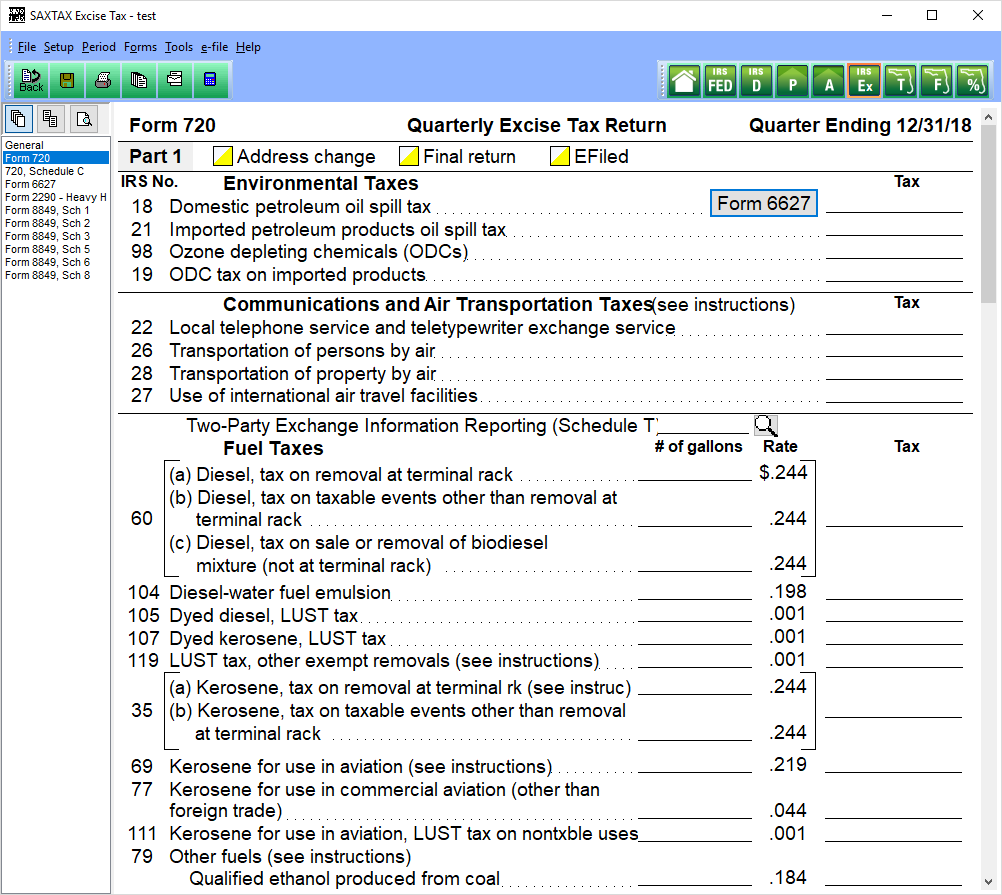Select Form 8849, Sch 2 entry
The height and width of the screenshot is (895, 1002).
tap(56, 223)
